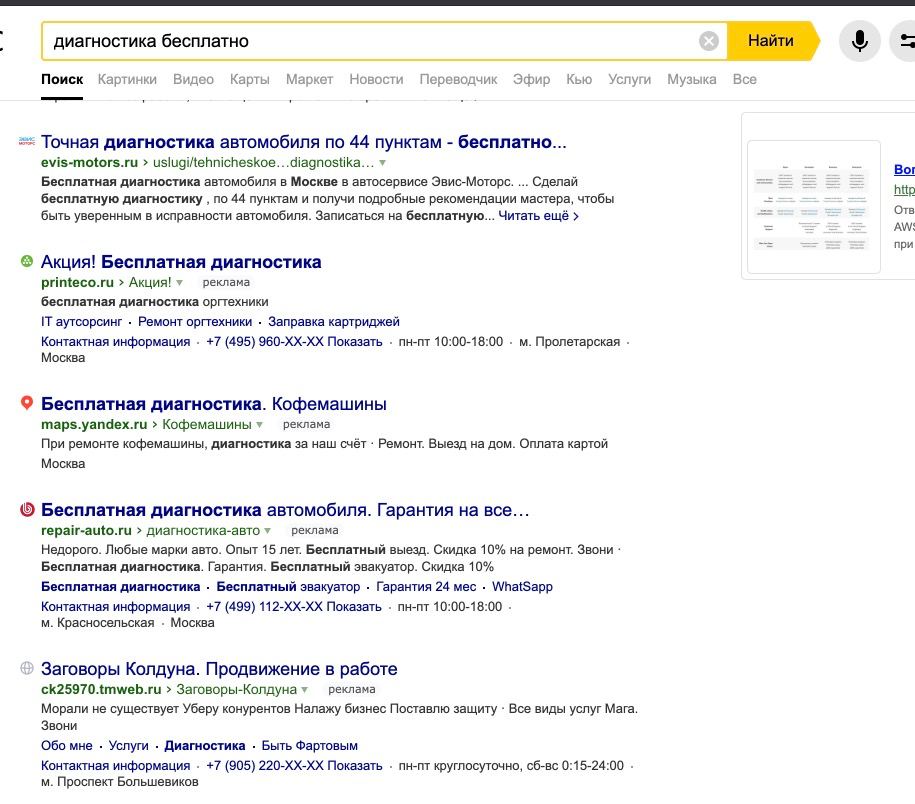Open the Бесплатный эвакуатор sitelink

288,586
